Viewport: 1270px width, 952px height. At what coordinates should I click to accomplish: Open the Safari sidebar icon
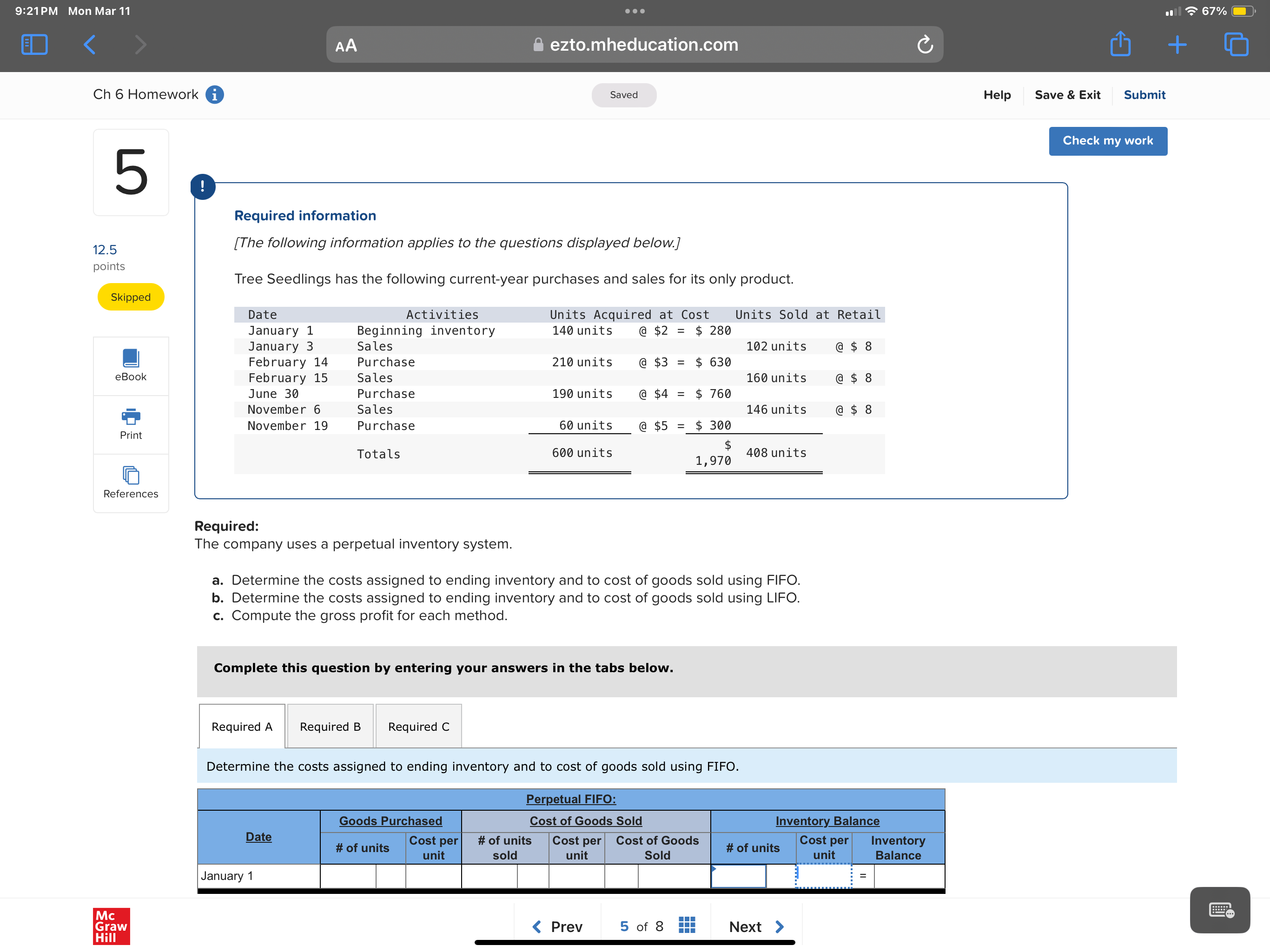[34, 44]
